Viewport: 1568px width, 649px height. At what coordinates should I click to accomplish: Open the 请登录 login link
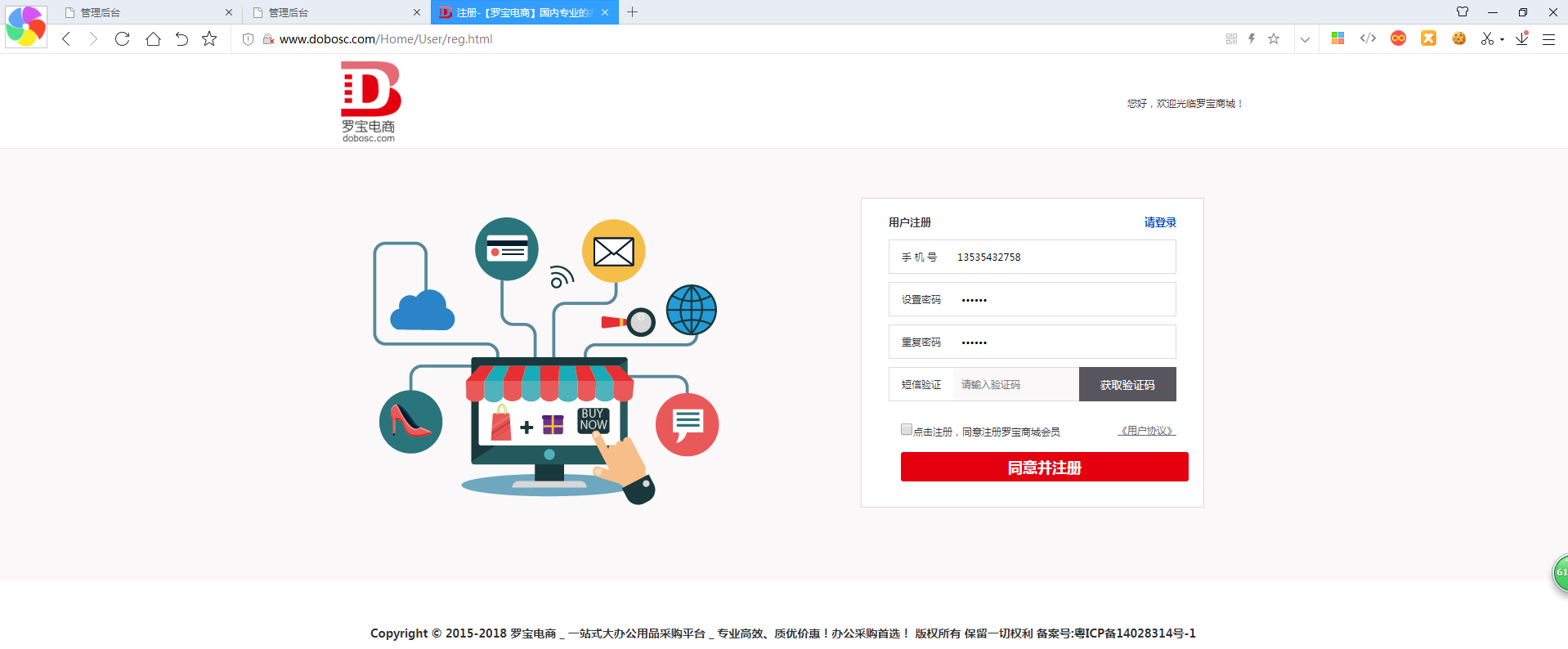click(1159, 222)
